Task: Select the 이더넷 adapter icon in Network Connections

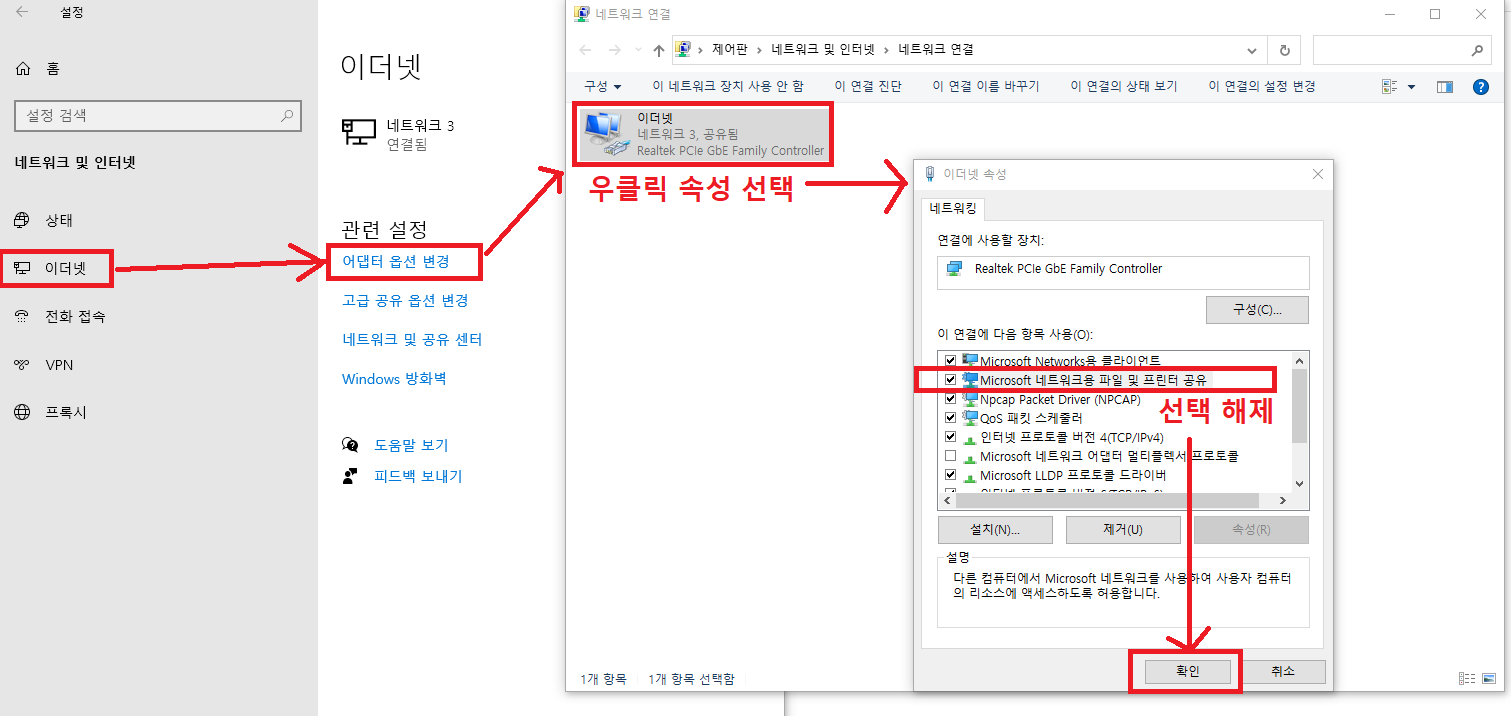Action: [x=607, y=134]
